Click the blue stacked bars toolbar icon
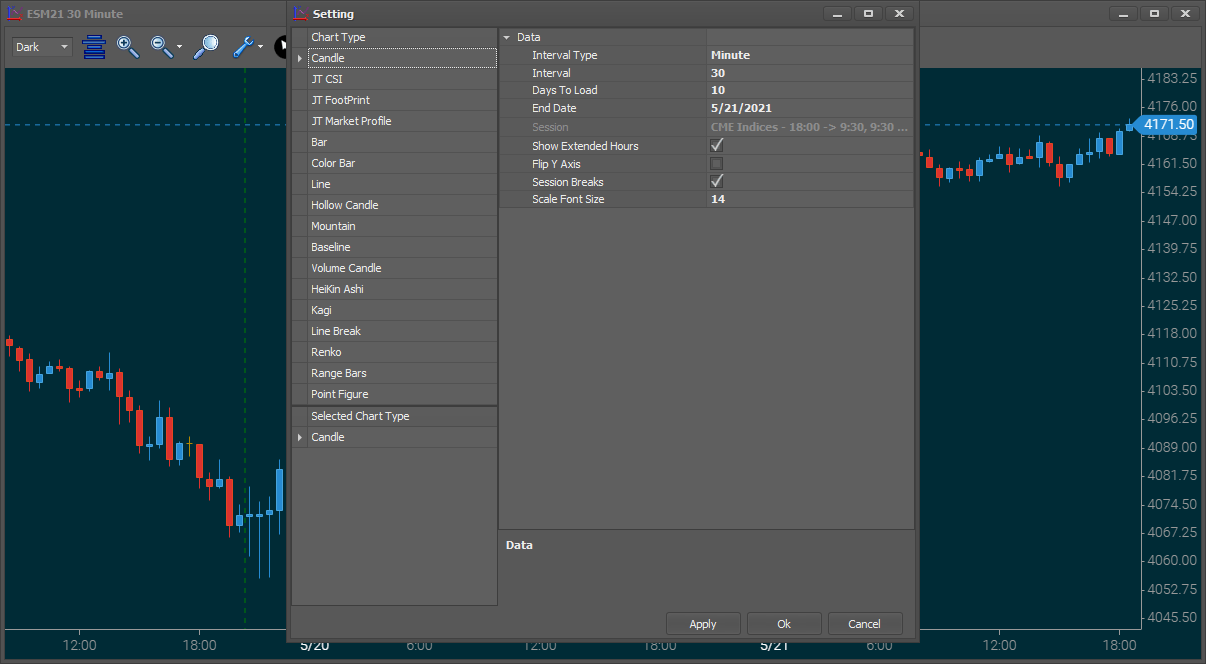Screen dimensions: 1206x664 click(x=94, y=47)
